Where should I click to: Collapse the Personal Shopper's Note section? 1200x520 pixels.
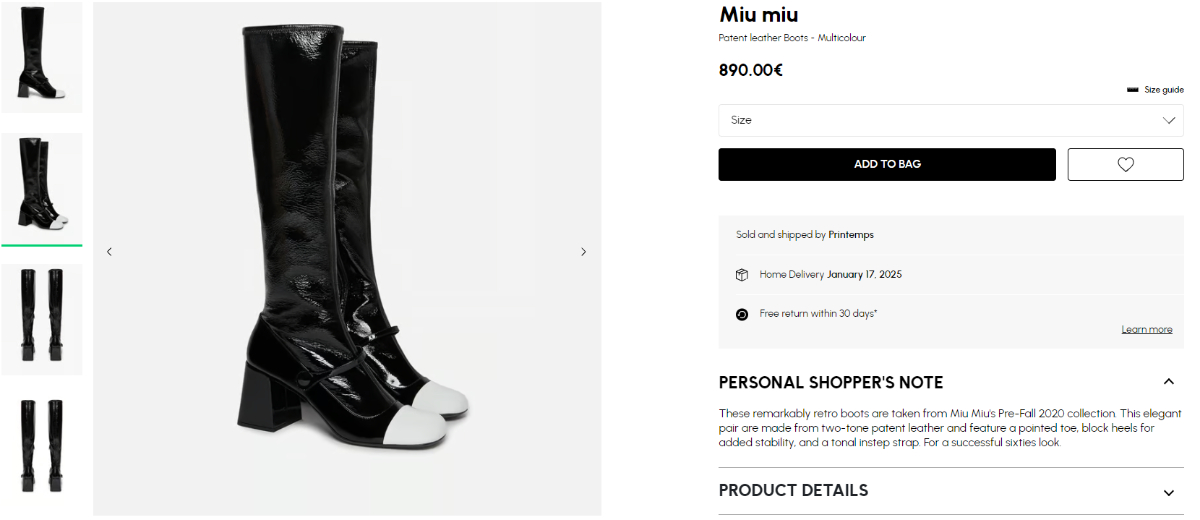[1168, 382]
